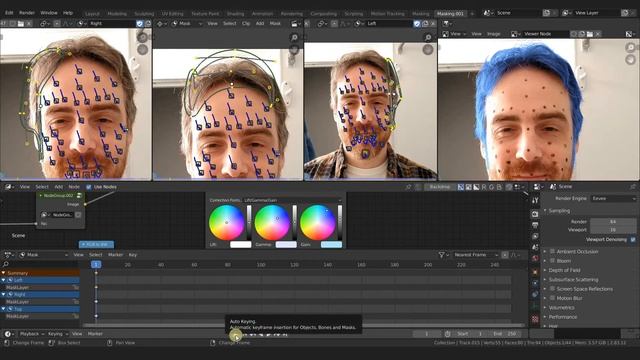
Task: Click the Gain color swatch
Action: (331, 244)
